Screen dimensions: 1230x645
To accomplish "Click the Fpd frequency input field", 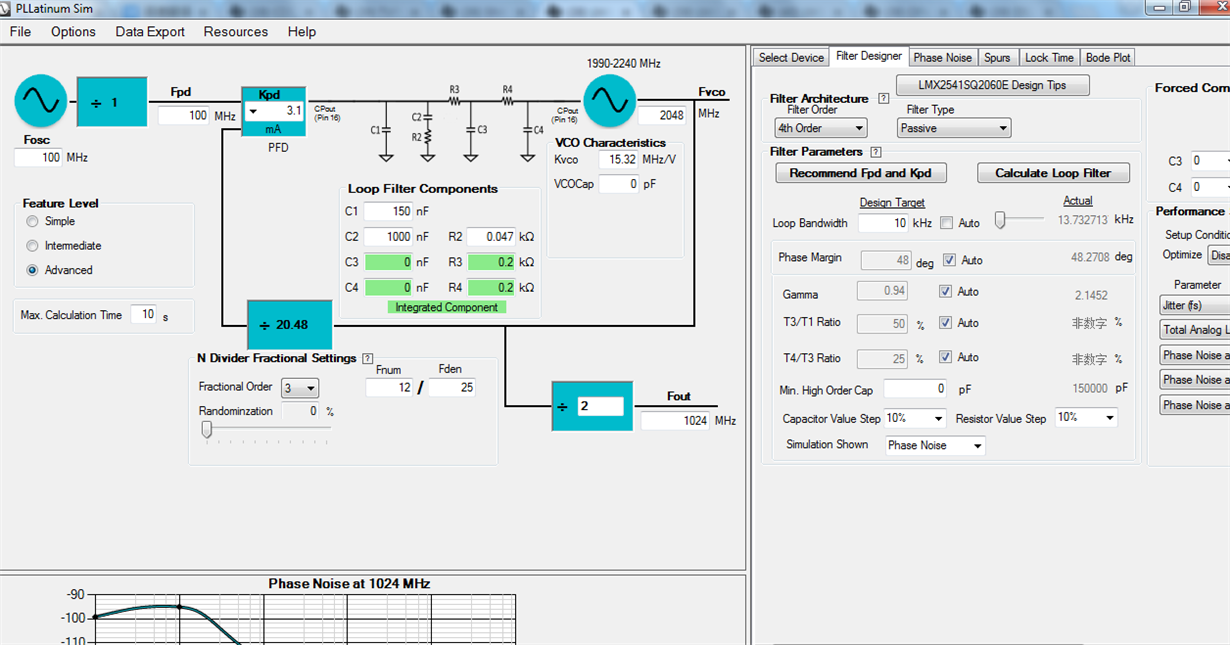I will coord(184,116).
